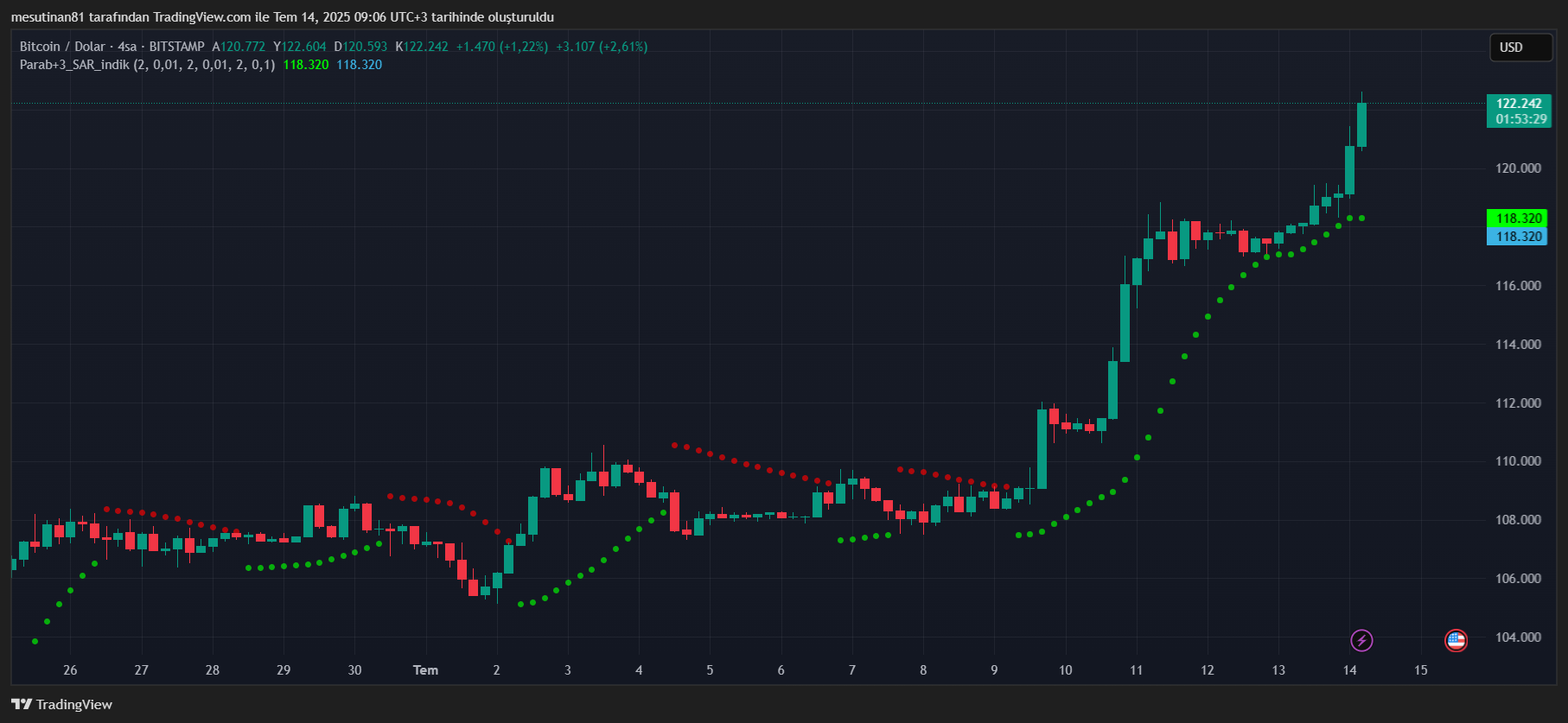Click date 7 on the time axis
The image size is (1568, 723).
pyautogui.click(x=852, y=670)
